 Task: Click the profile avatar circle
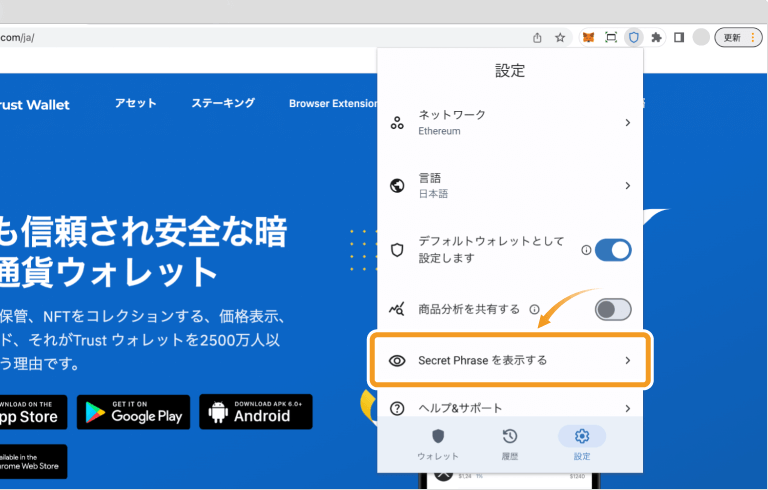[701, 37]
